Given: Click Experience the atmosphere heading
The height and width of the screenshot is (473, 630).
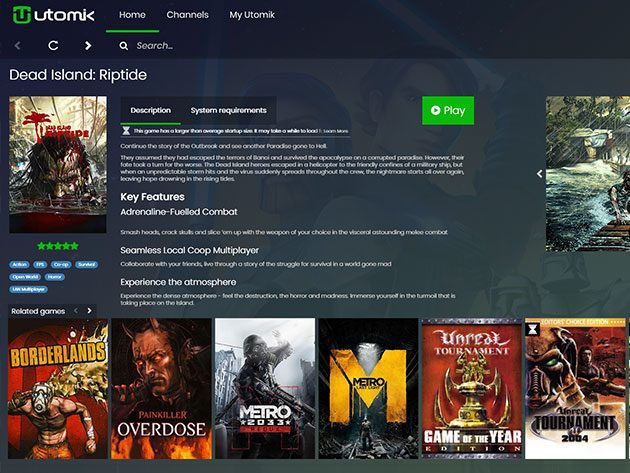Looking at the screenshot, I should pos(178,282).
